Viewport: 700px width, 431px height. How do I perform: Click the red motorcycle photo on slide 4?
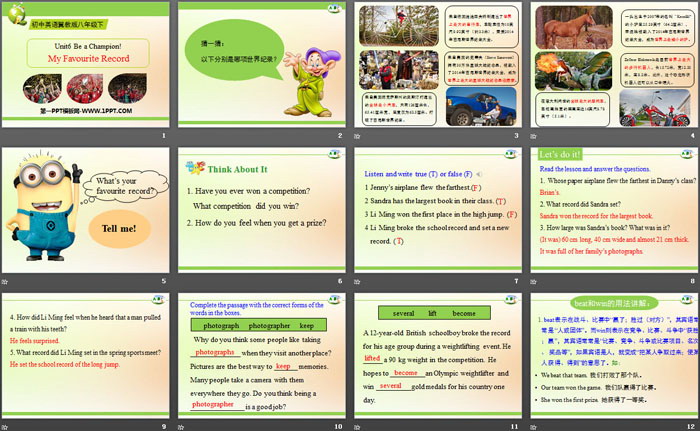point(655,108)
